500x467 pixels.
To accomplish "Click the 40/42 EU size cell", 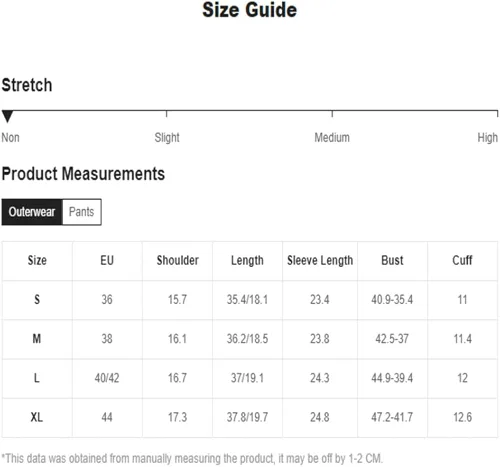I will tap(107, 378).
